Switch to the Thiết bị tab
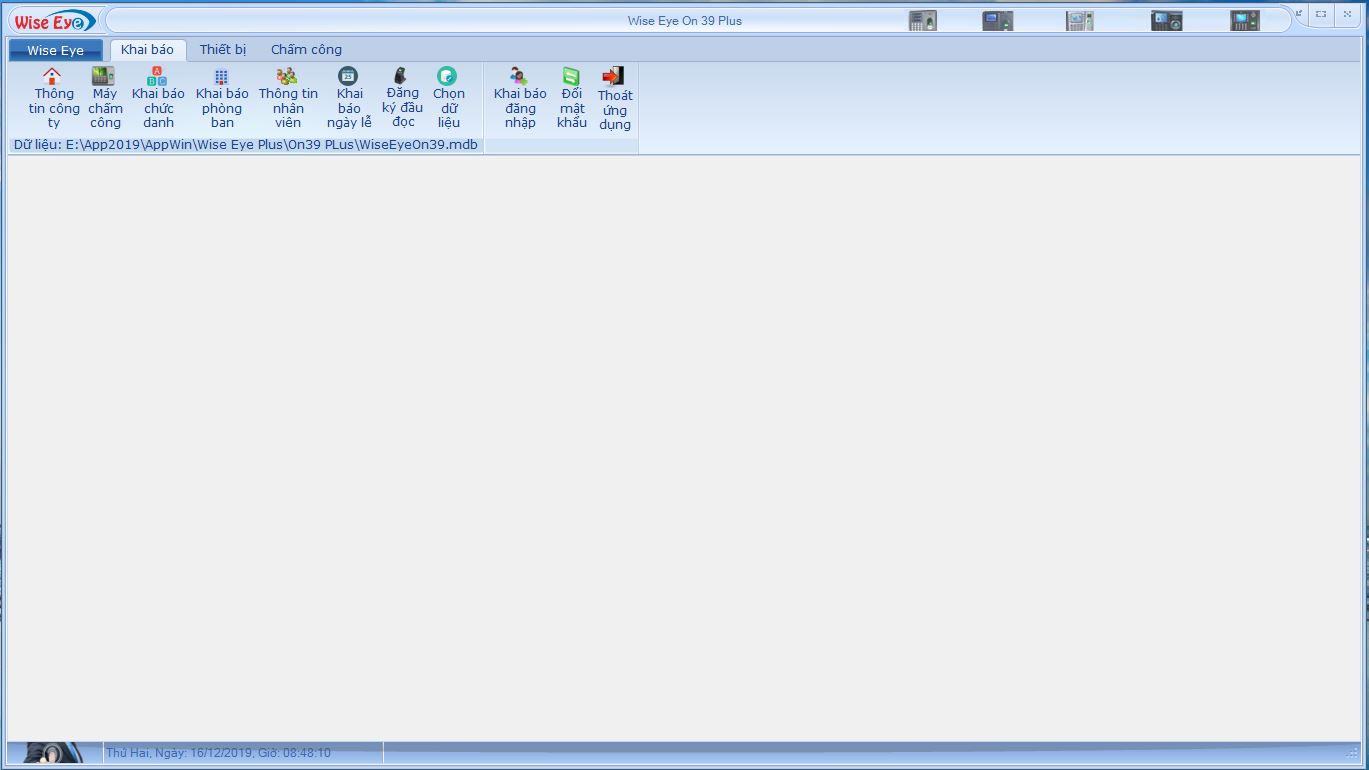1369x770 pixels. (x=222, y=49)
